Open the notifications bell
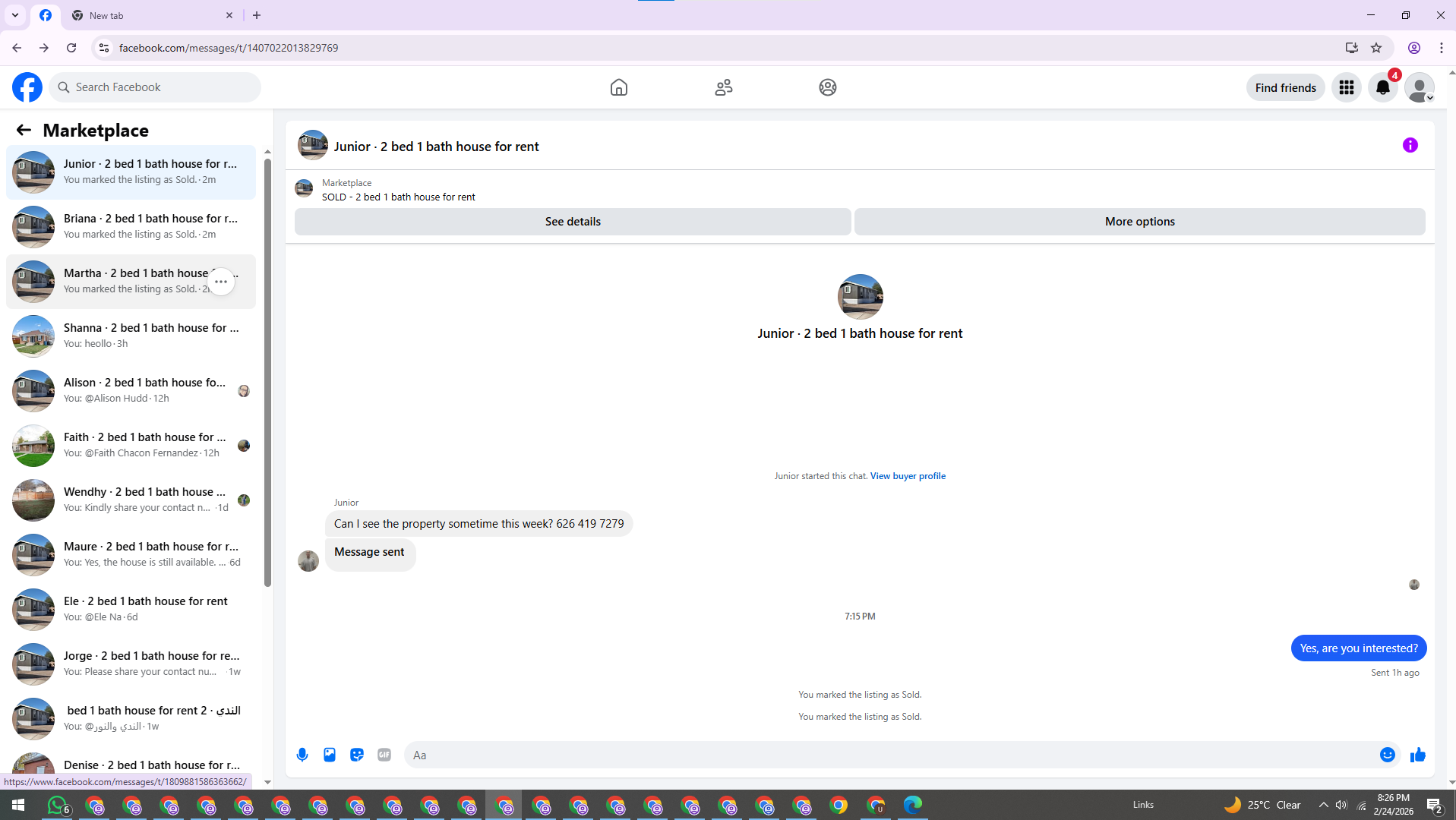1456x820 pixels. (1383, 87)
